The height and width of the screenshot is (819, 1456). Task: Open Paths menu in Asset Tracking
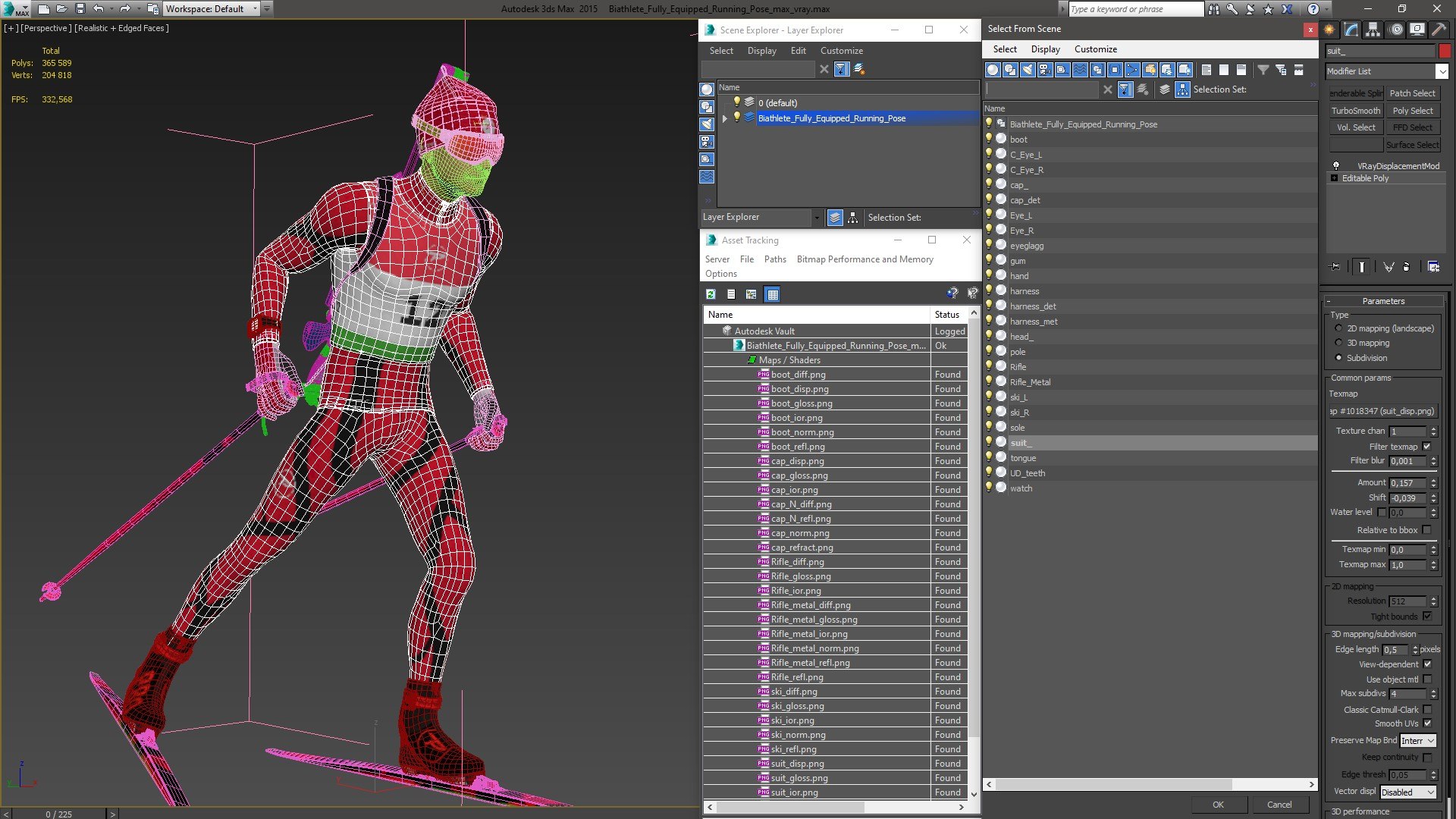click(x=775, y=259)
